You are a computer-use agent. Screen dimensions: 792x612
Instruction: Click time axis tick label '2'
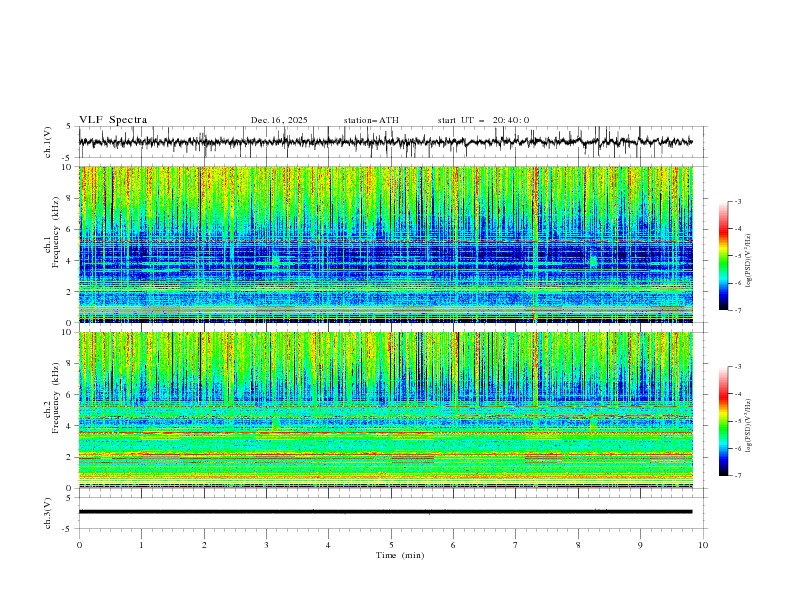[204, 545]
